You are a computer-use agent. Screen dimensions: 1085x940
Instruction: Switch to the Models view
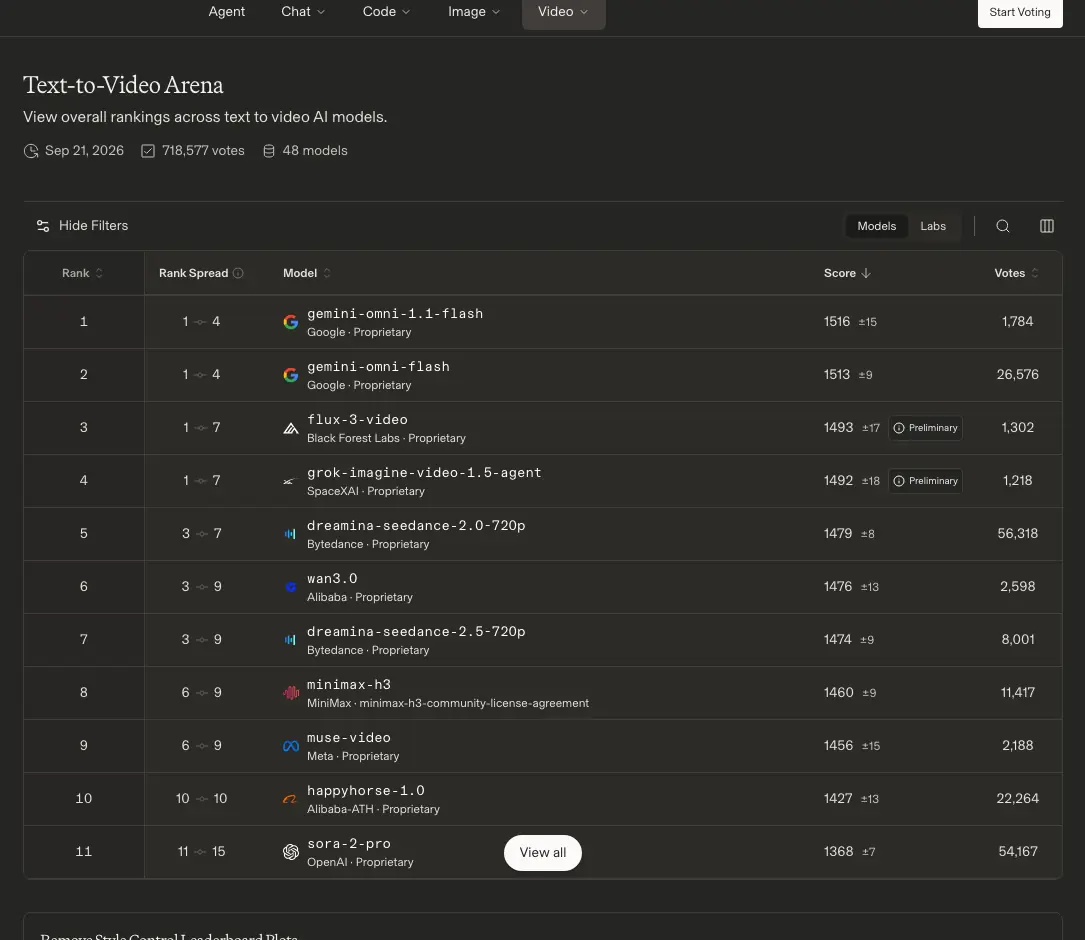tap(876, 226)
